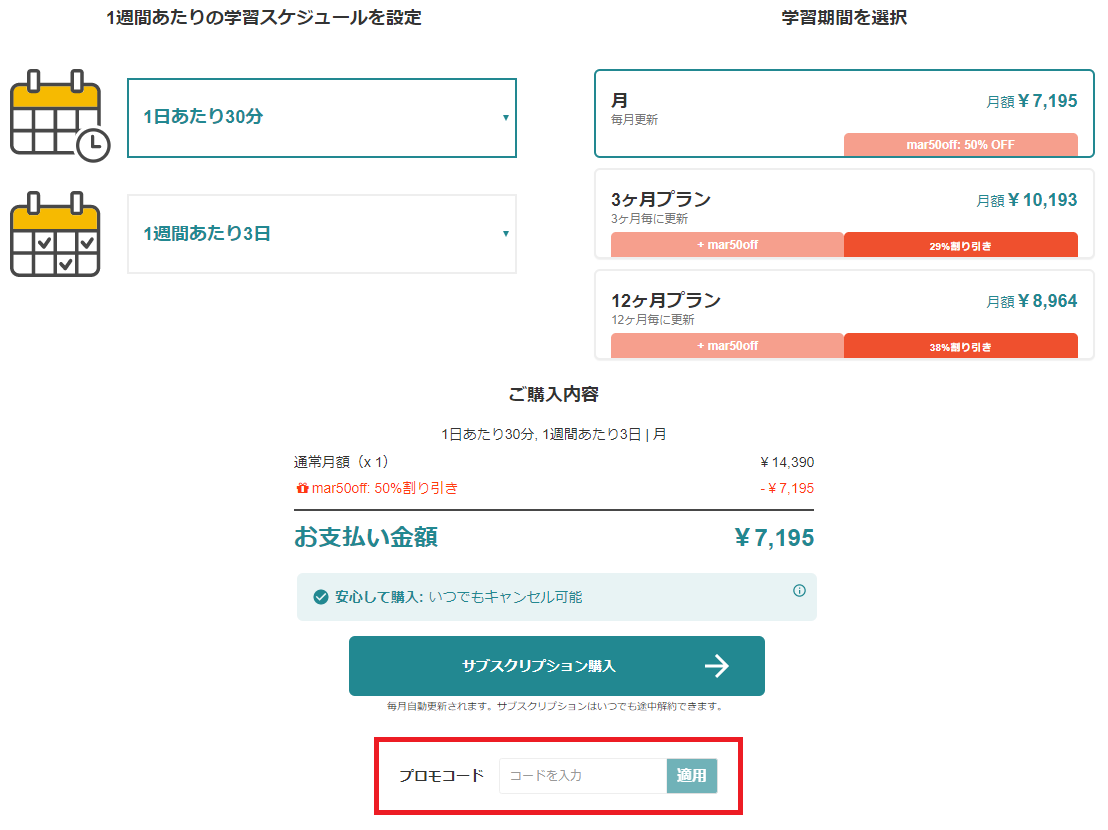Focus the コードを入力 promo code field

coord(583,776)
